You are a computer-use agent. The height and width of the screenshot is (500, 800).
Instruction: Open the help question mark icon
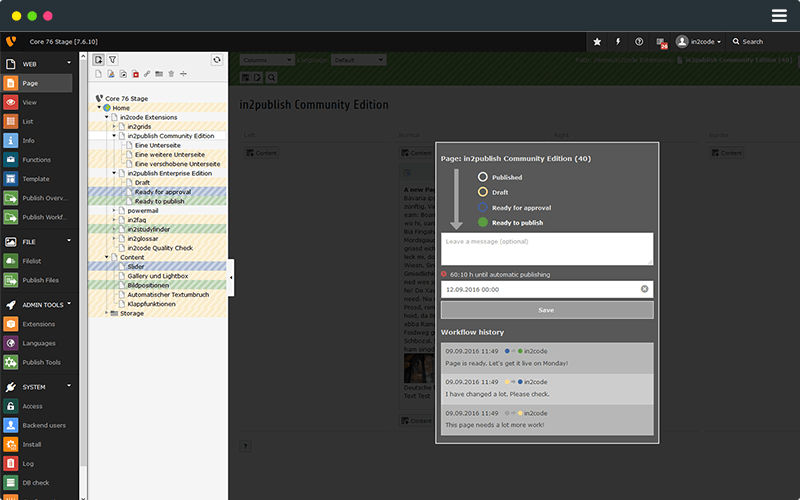[639, 42]
